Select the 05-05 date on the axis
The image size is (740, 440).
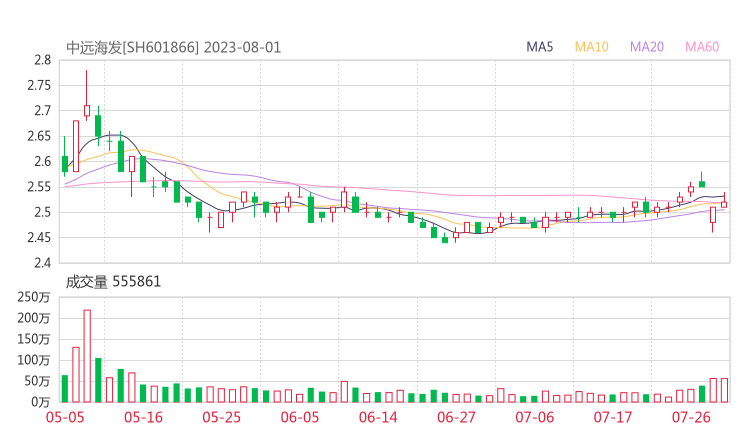point(65,417)
